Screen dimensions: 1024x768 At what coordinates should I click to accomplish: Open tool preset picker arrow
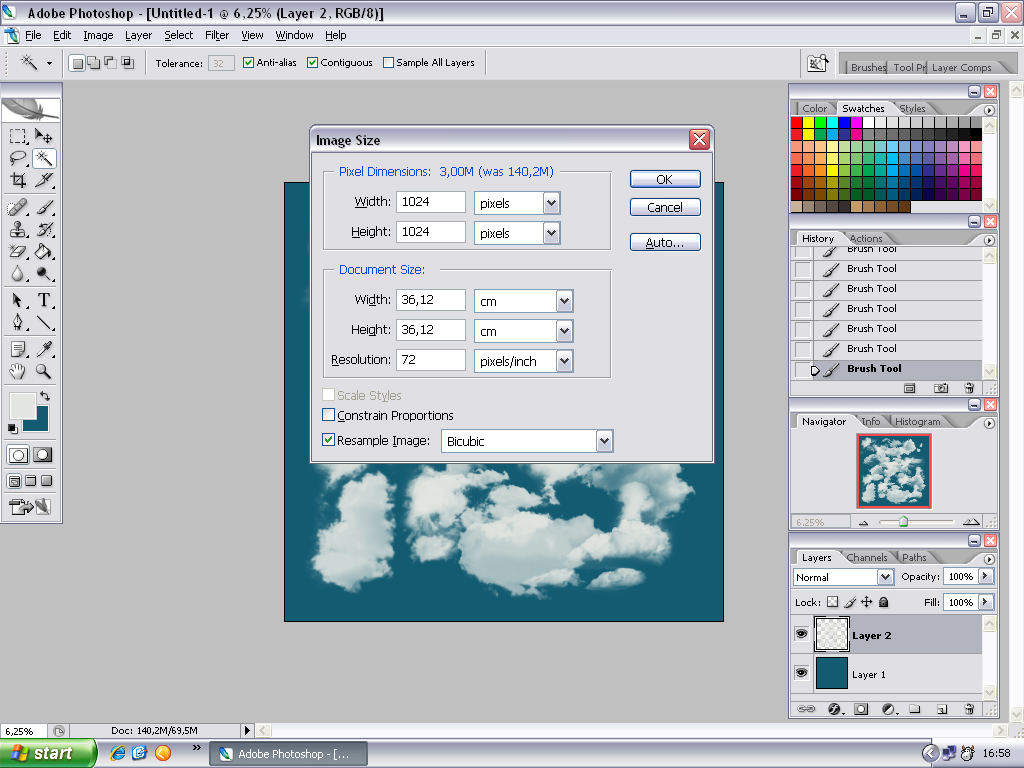[x=50, y=63]
